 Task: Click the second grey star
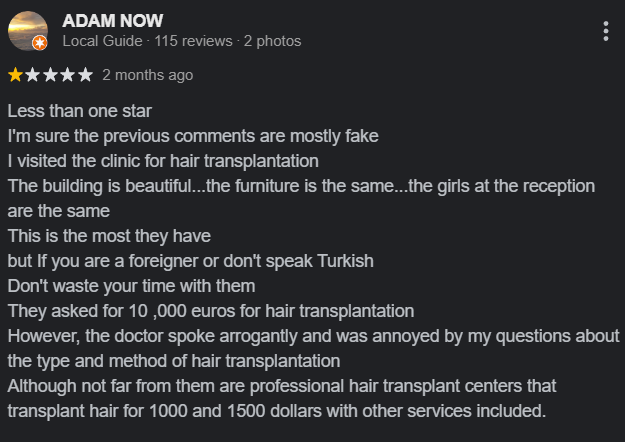[x=33, y=75]
